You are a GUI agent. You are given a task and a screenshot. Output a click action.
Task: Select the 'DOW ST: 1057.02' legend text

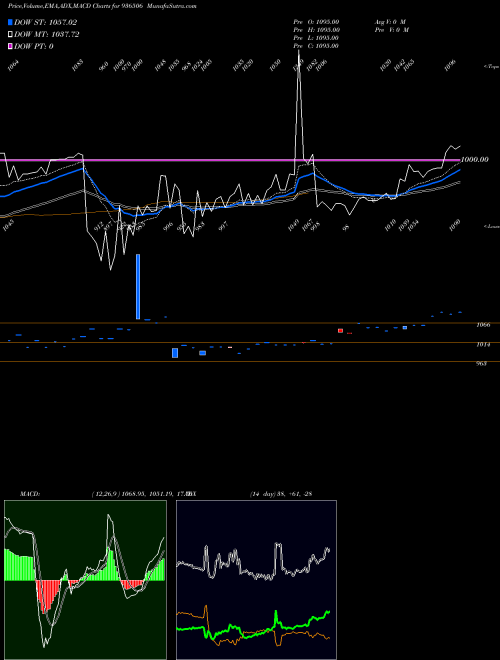pyautogui.click(x=45, y=22)
